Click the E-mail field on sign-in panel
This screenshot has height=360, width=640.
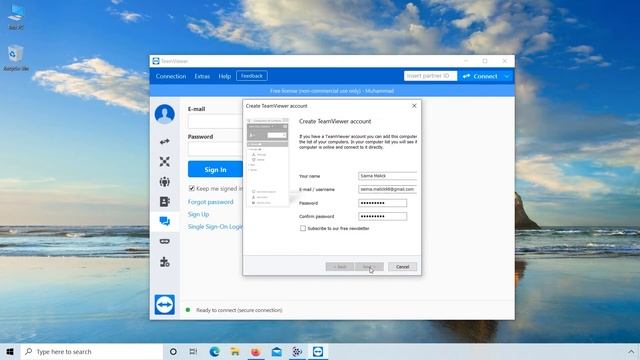click(x=215, y=121)
